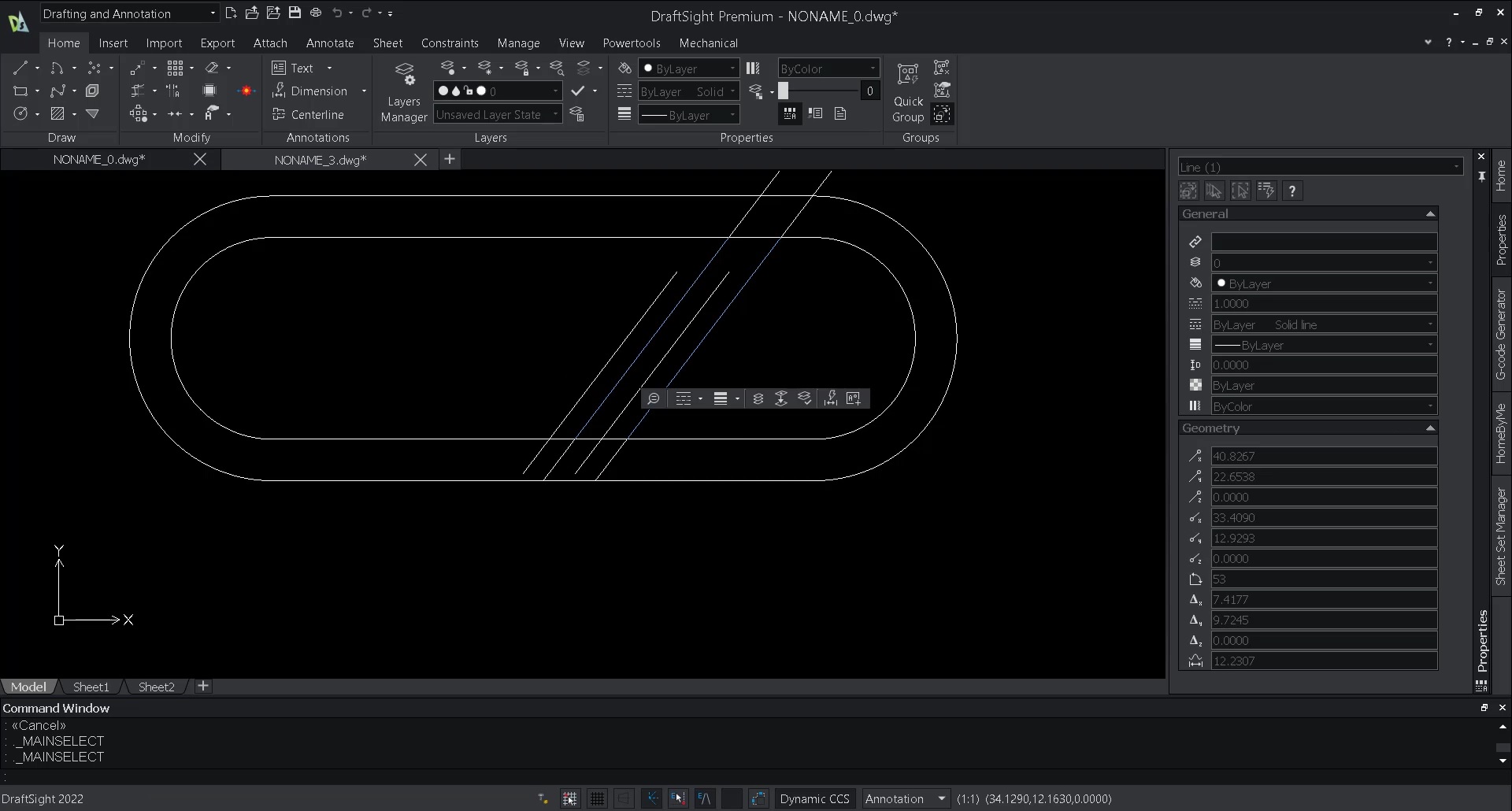1512x811 pixels.
Task: Toggle Grid display in status bar
Action: (597, 798)
